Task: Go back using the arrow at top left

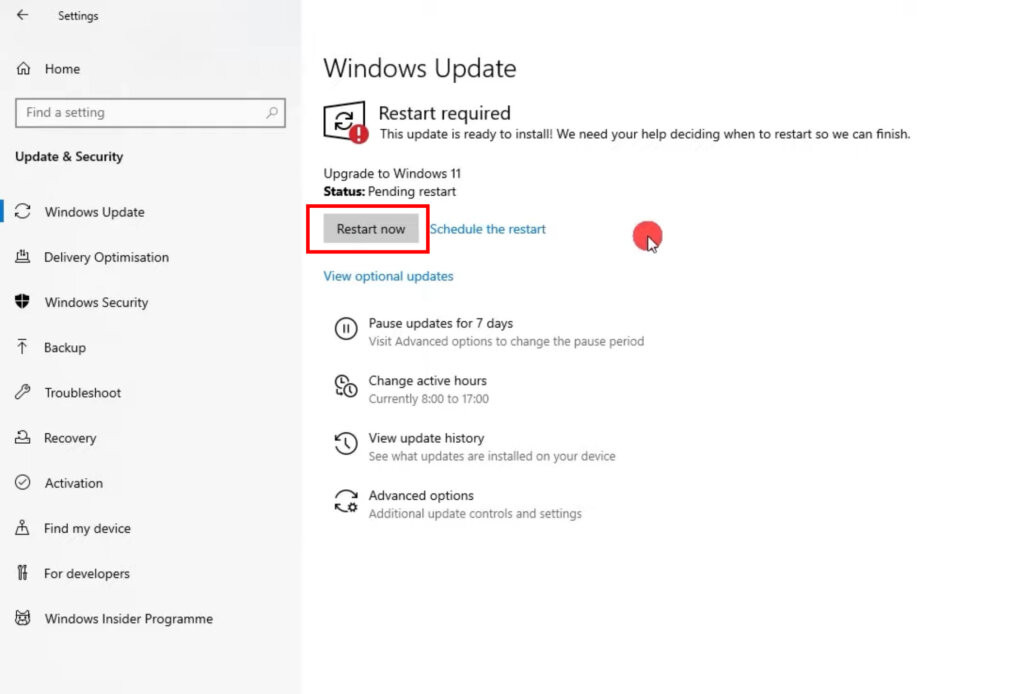Action: pyautogui.click(x=22, y=15)
